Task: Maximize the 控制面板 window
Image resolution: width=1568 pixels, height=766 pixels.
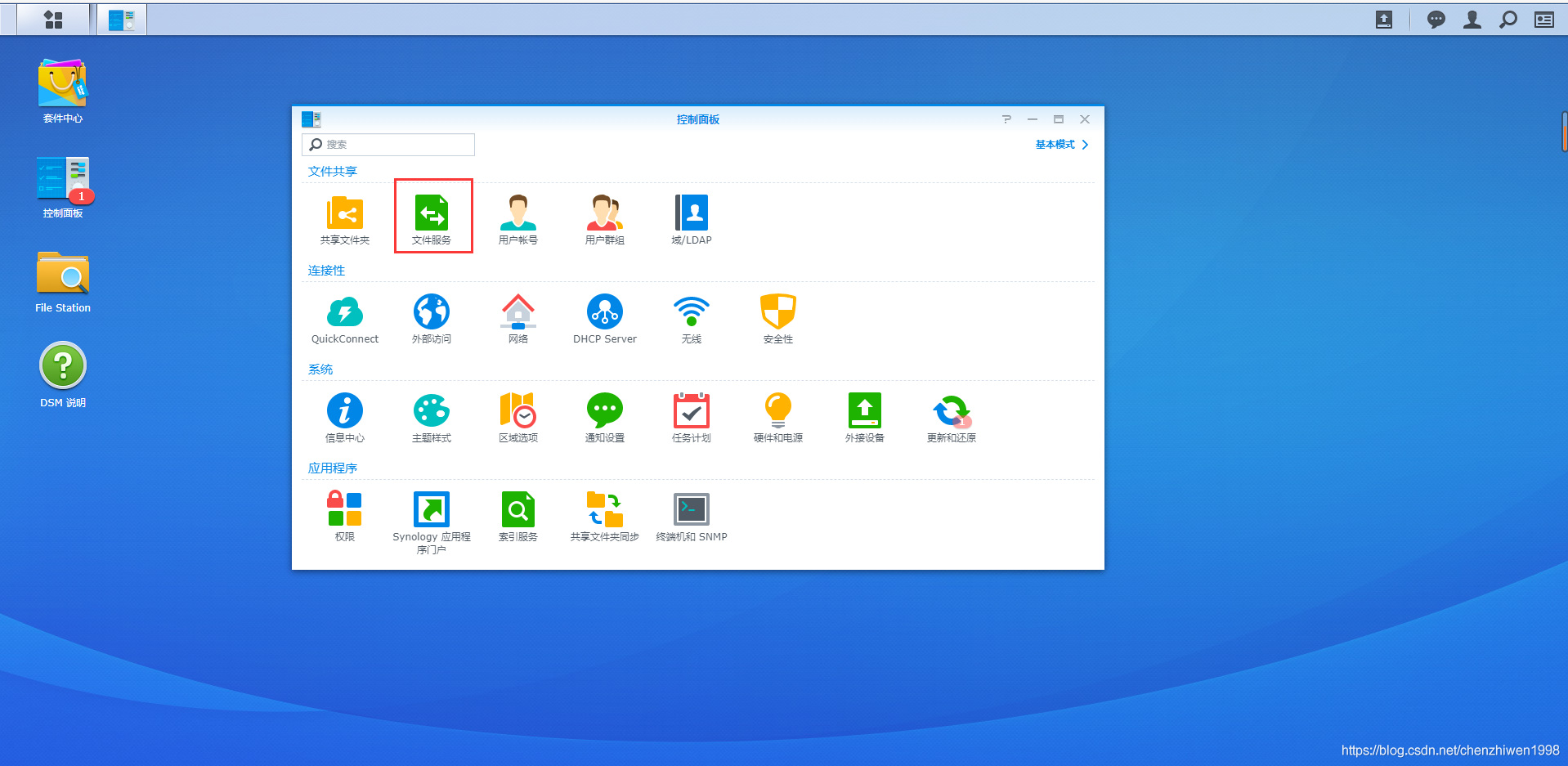Action: (1059, 119)
